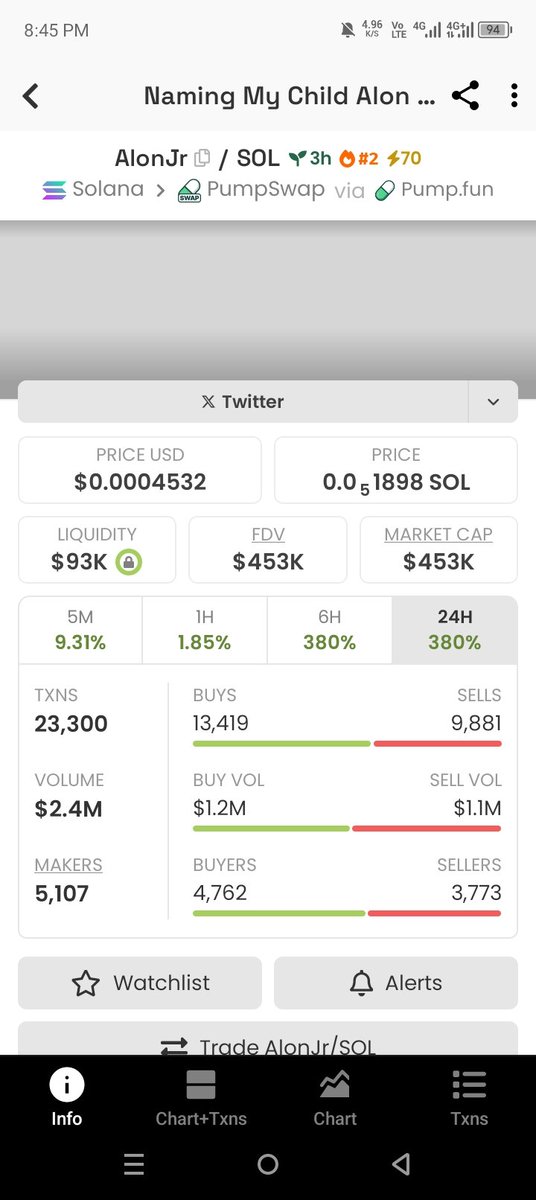536x1200 pixels.
Task: Enable Alerts with the bell button
Action: (x=396, y=983)
